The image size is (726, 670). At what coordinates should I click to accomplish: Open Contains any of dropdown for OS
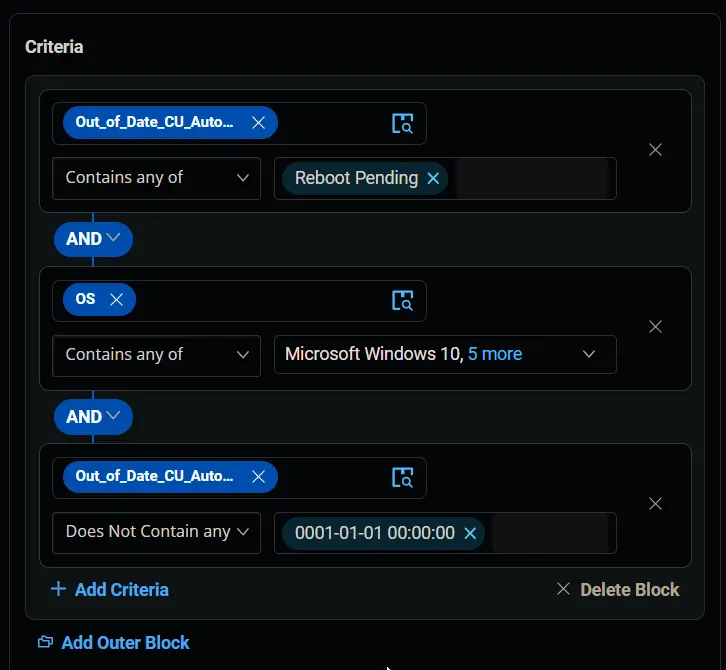tap(156, 356)
